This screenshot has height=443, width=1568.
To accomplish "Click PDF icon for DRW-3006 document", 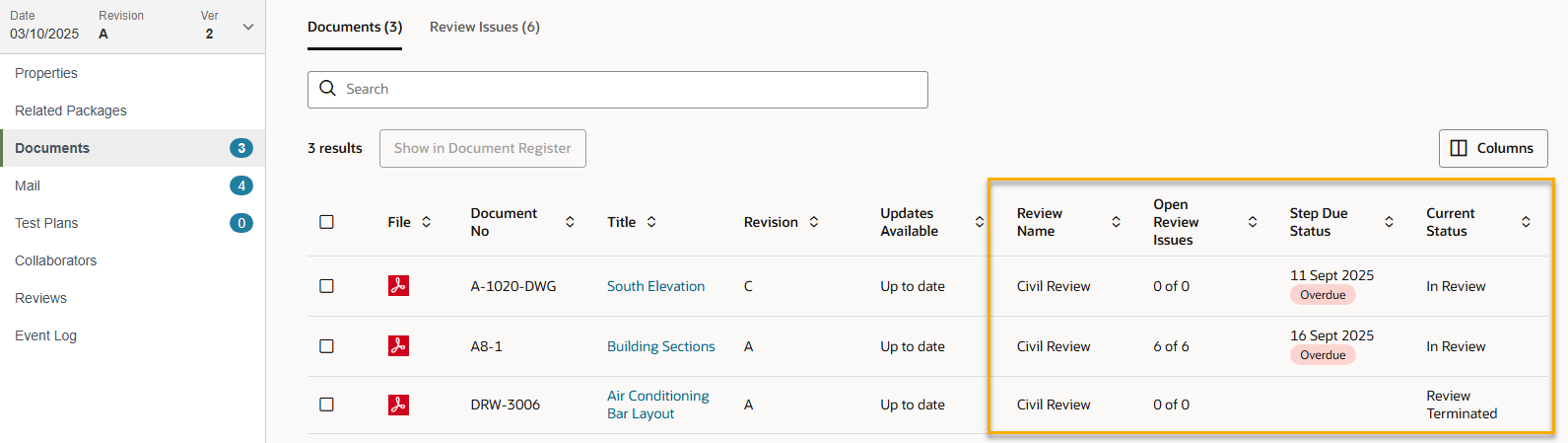I will coord(398,405).
